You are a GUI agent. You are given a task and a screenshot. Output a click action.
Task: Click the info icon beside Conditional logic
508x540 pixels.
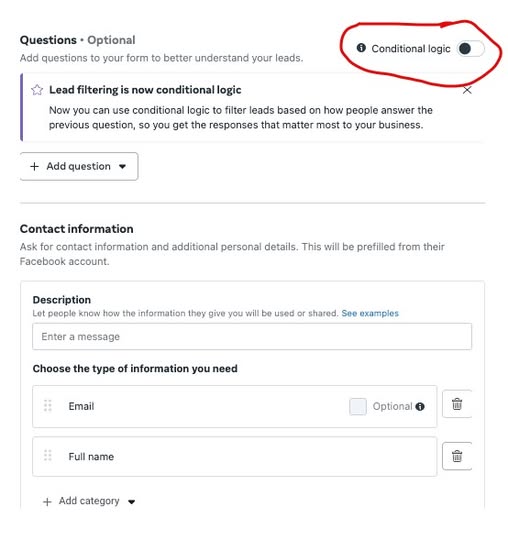361,48
